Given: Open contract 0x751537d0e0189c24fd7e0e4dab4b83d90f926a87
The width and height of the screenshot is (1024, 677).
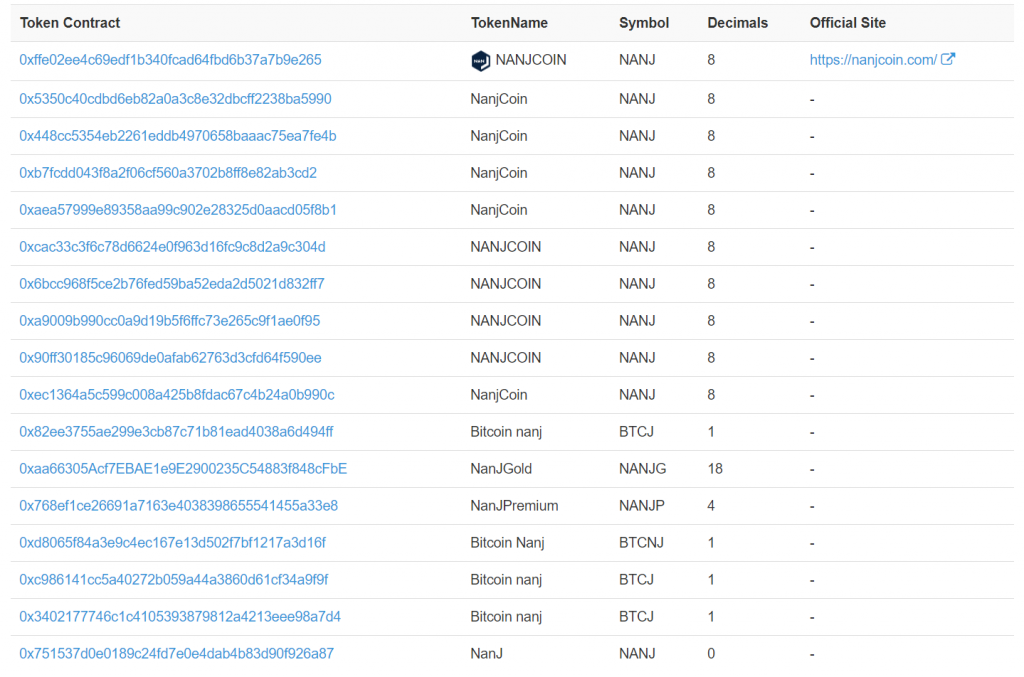Looking at the screenshot, I should 176,653.
